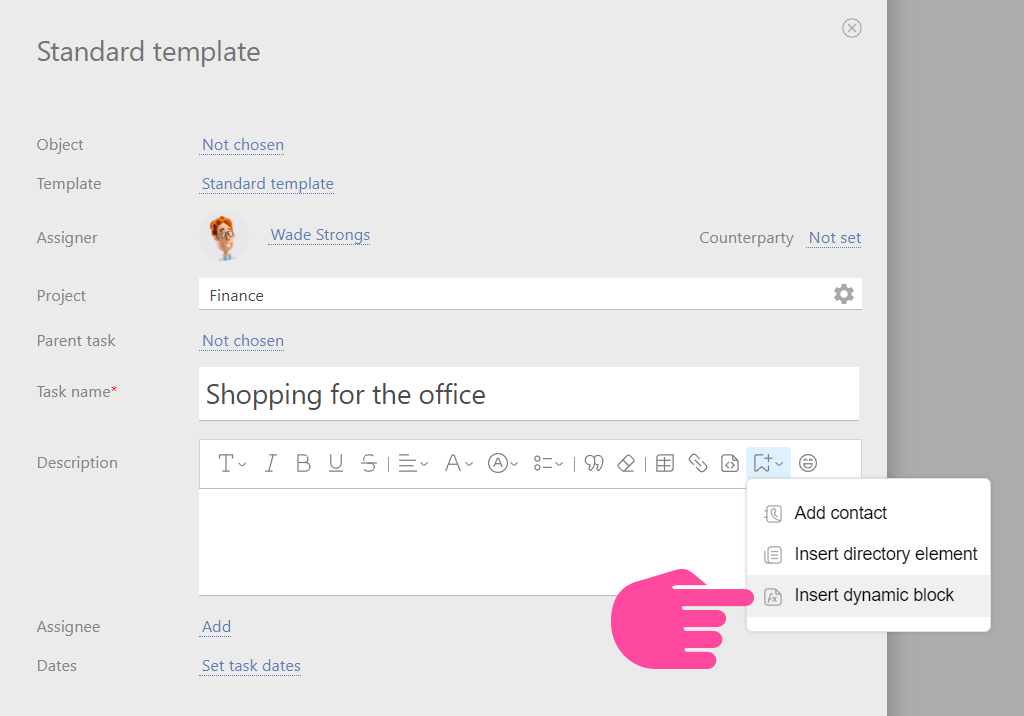The image size is (1024, 716).
Task: Insert a code block
Action: coord(729,463)
